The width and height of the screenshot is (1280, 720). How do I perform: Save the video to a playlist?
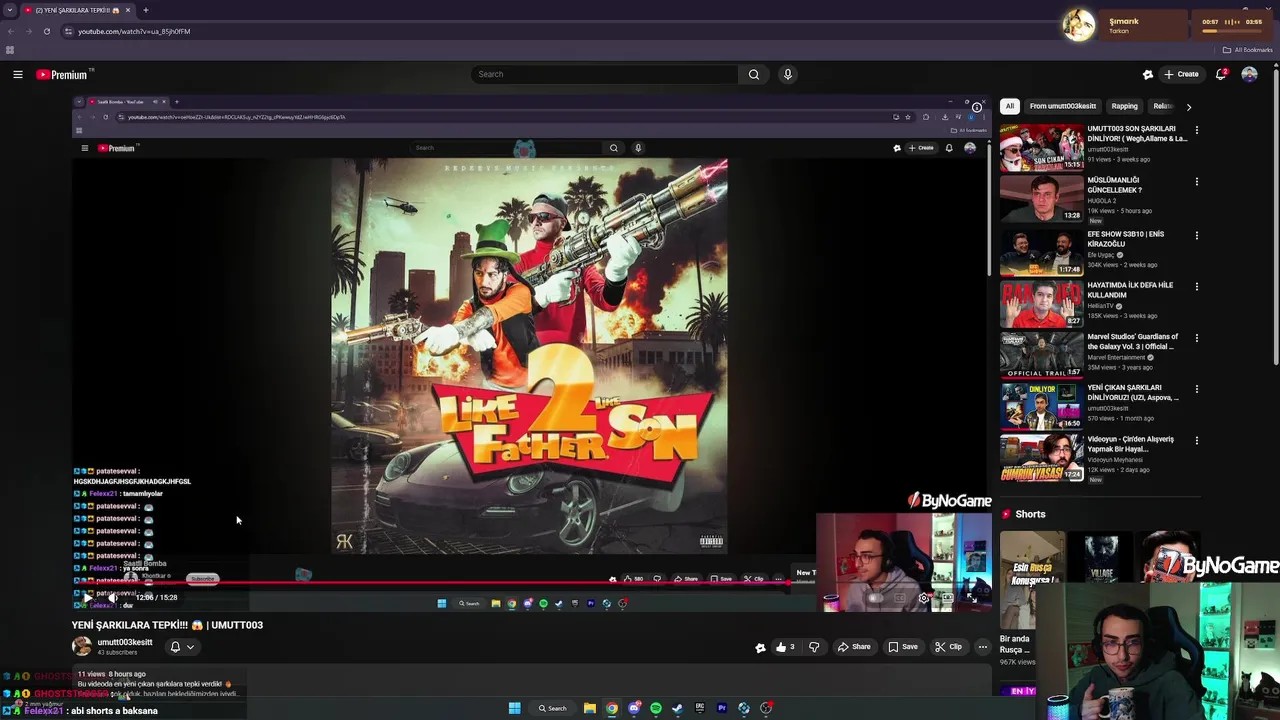903,647
